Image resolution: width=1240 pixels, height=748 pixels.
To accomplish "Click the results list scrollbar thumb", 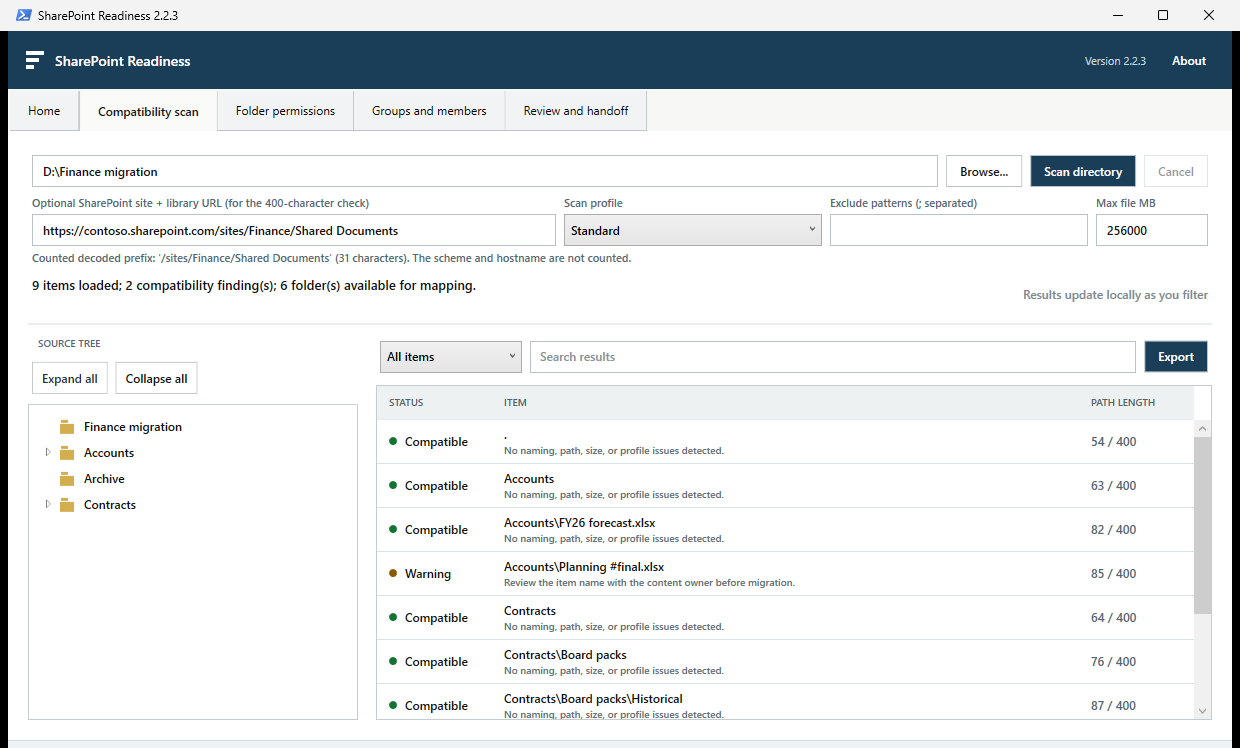I will click(x=1202, y=525).
